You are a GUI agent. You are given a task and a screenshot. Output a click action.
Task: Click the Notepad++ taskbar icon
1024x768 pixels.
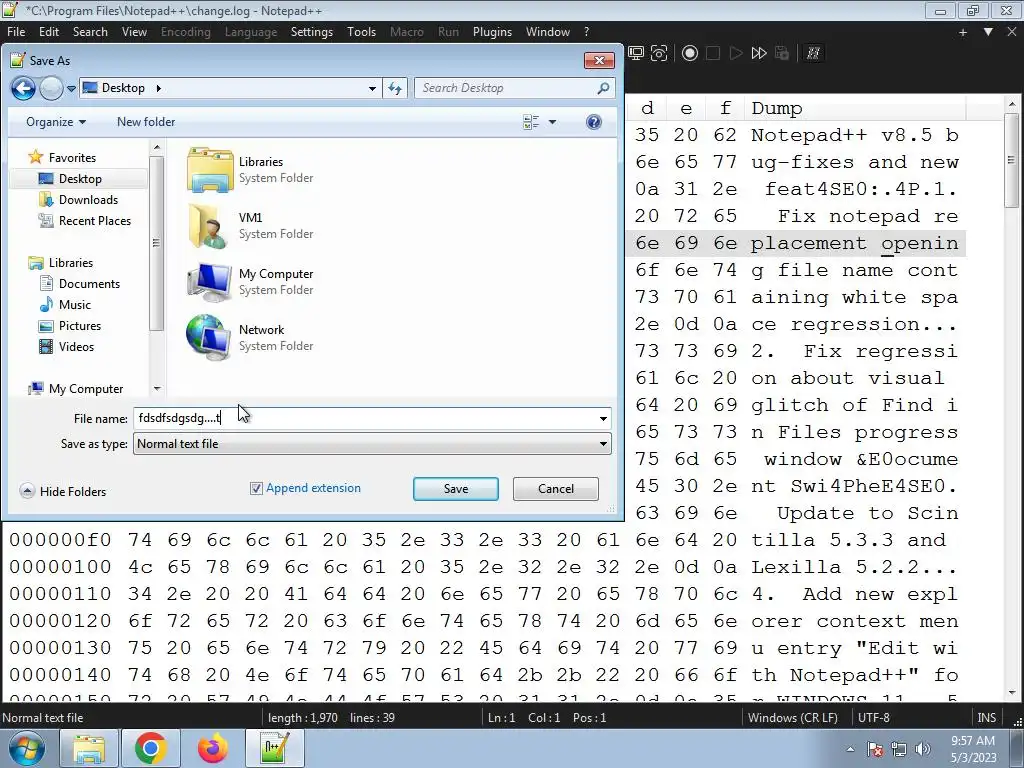click(275, 749)
